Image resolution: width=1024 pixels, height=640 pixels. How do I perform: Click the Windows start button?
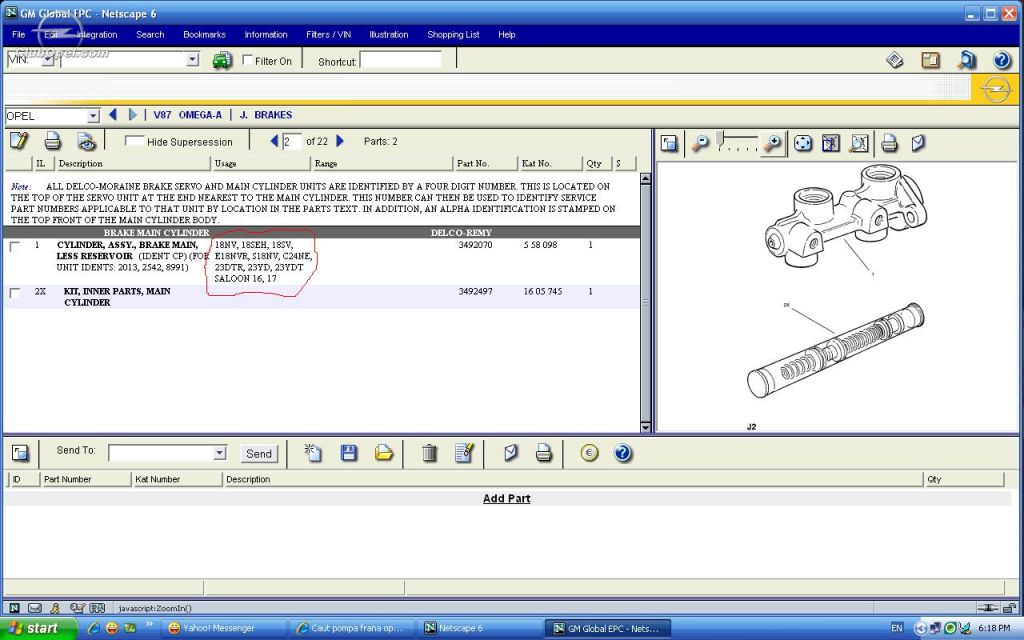coord(38,628)
